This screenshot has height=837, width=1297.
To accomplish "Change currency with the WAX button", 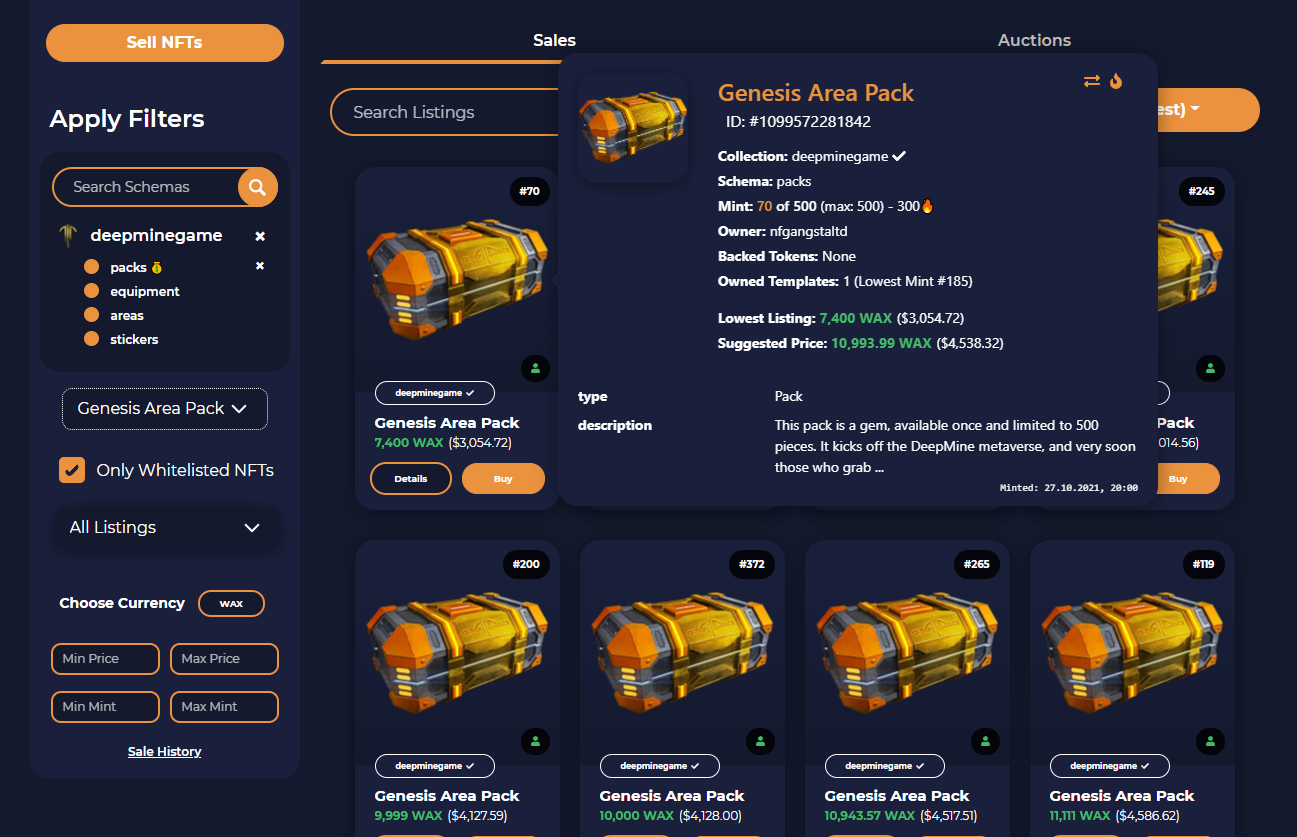I will (231, 604).
